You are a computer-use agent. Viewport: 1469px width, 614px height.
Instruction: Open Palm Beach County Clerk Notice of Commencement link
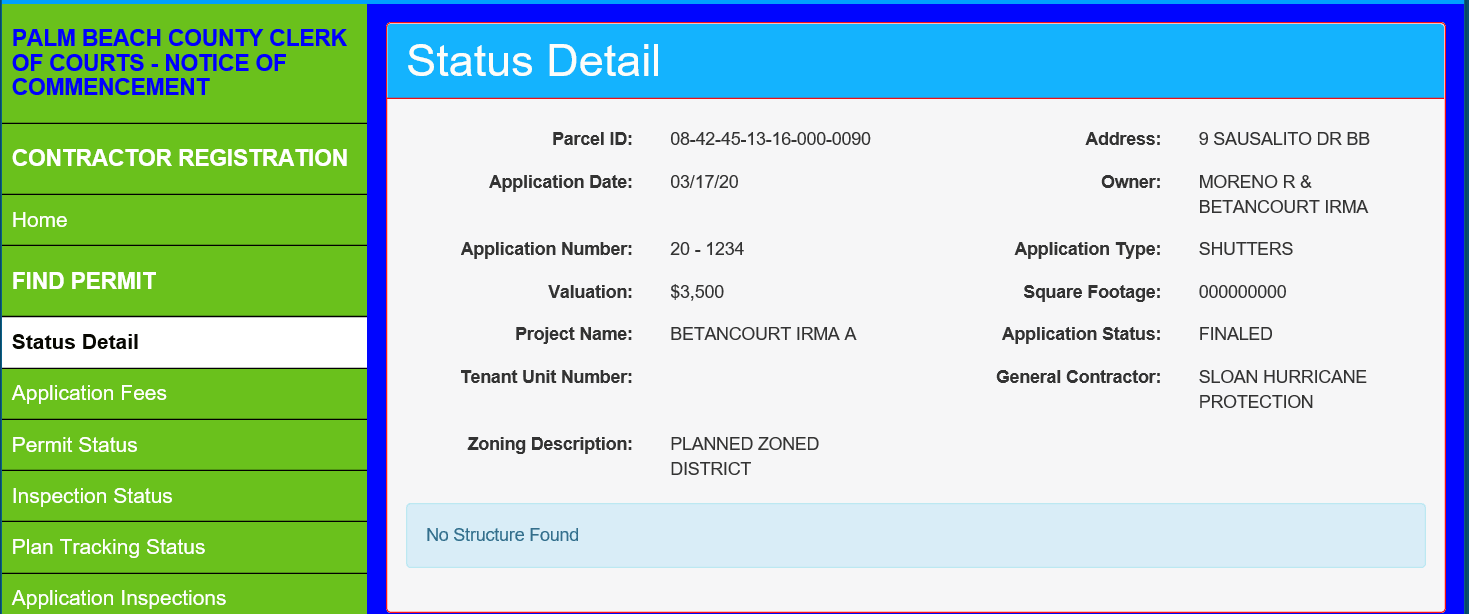pos(180,63)
